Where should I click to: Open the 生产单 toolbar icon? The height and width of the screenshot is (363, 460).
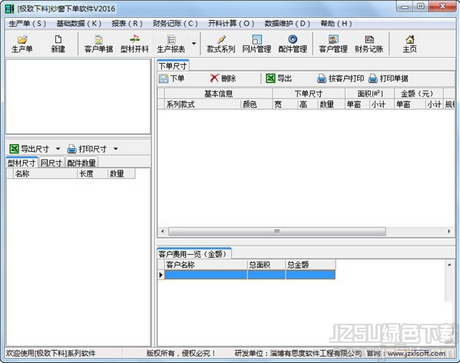point(22,44)
